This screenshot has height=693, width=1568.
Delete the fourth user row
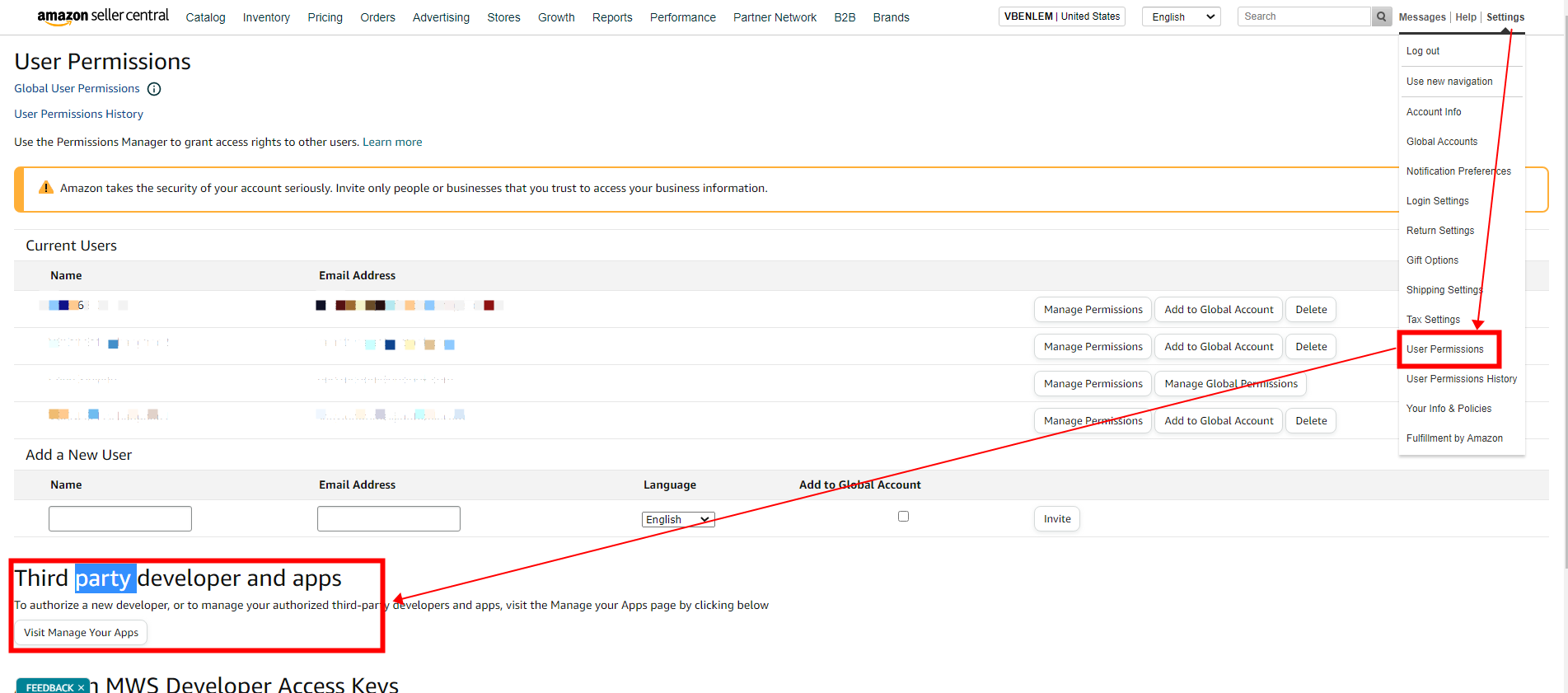click(x=1311, y=421)
